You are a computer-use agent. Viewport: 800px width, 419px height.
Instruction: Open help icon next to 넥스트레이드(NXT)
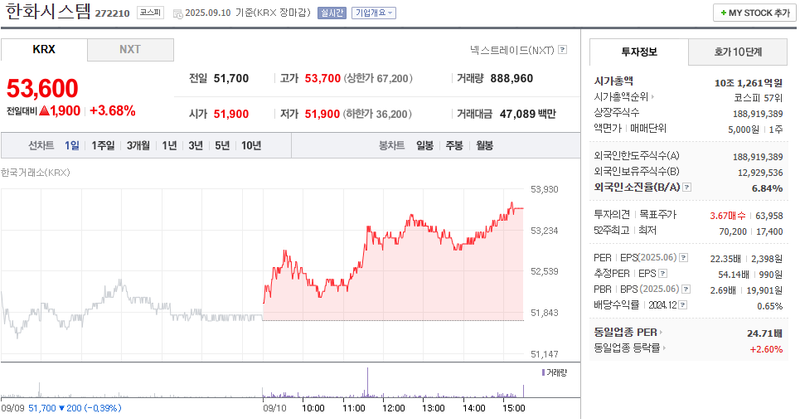pyautogui.click(x=563, y=50)
